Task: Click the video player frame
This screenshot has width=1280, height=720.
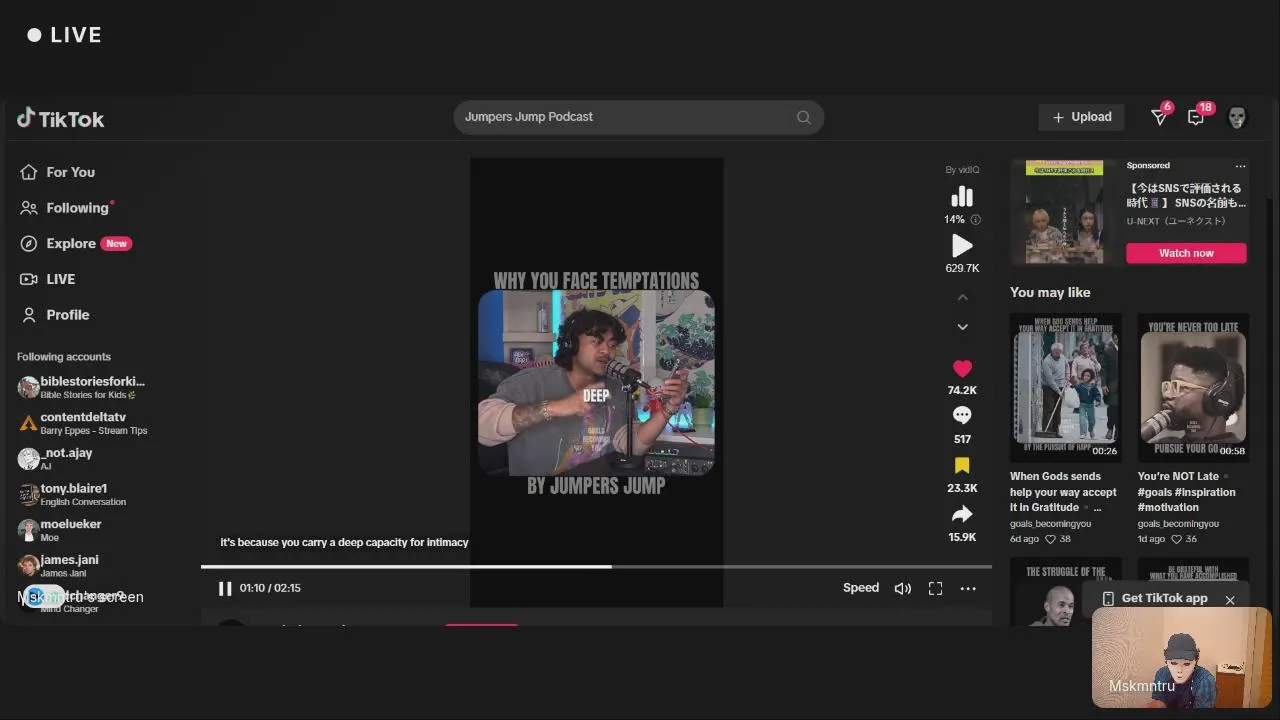Action: point(596,382)
